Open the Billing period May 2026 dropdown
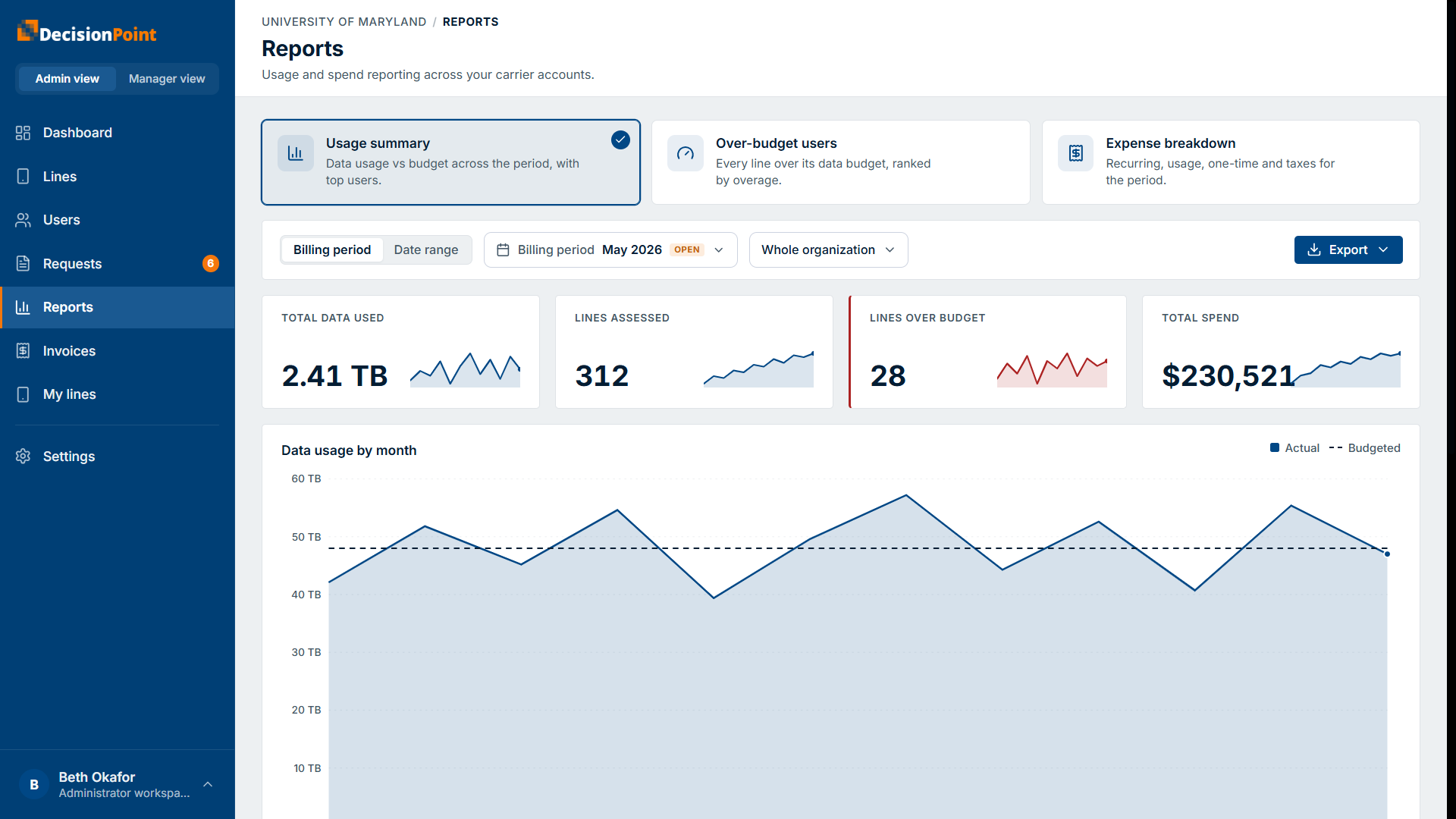This screenshot has height=819, width=1456. (610, 250)
